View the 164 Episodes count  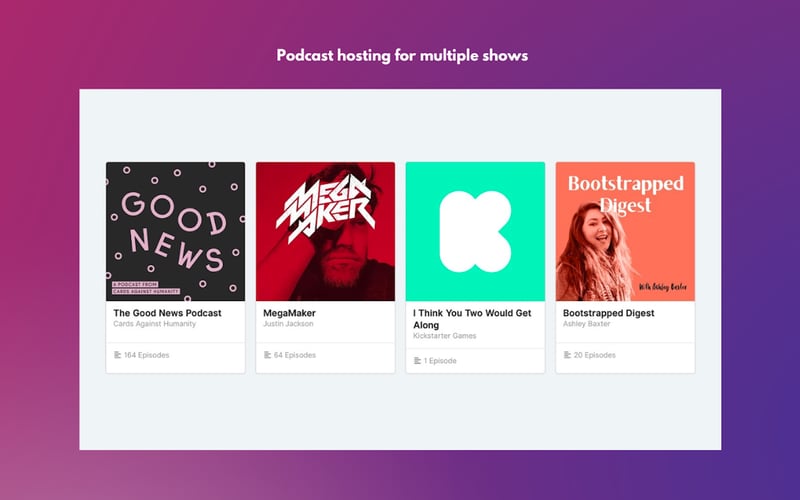tap(146, 355)
